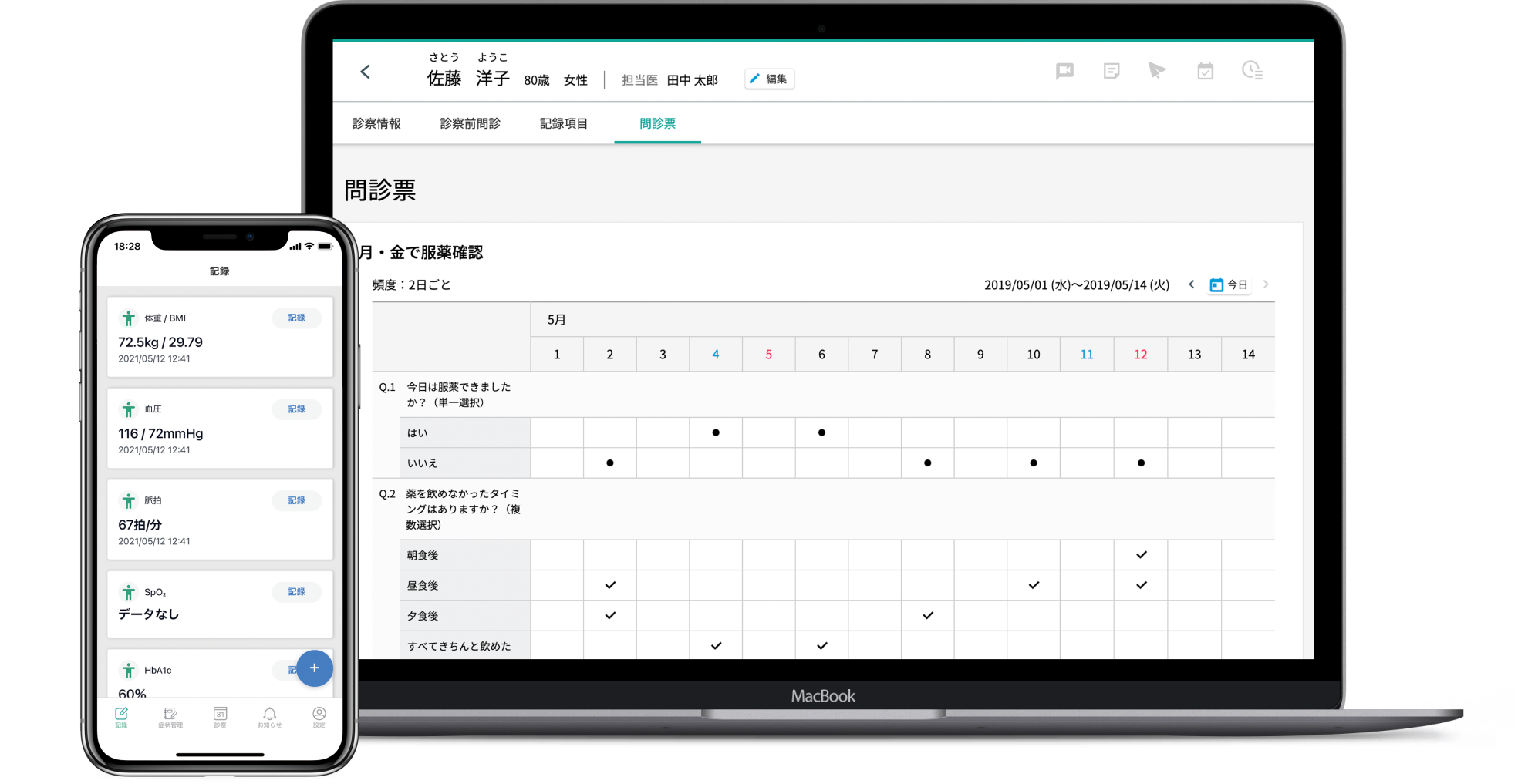Click the paper plane send icon
This screenshot has width=1518, height=784.
1156,71
